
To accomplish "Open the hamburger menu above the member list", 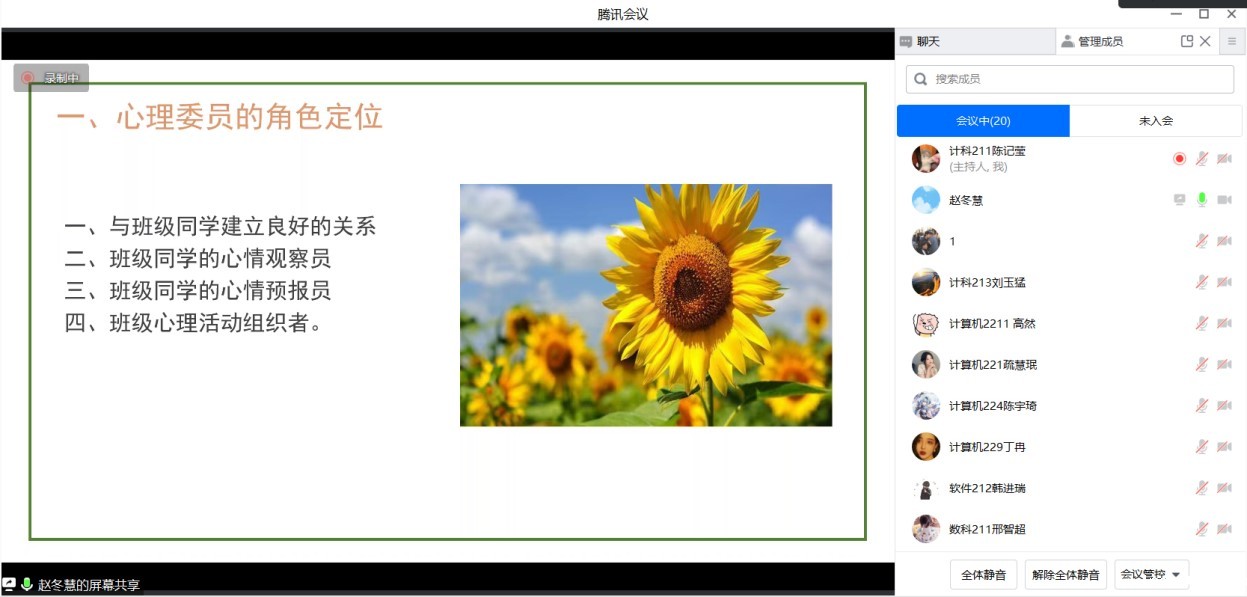I will click(x=1232, y=41).
